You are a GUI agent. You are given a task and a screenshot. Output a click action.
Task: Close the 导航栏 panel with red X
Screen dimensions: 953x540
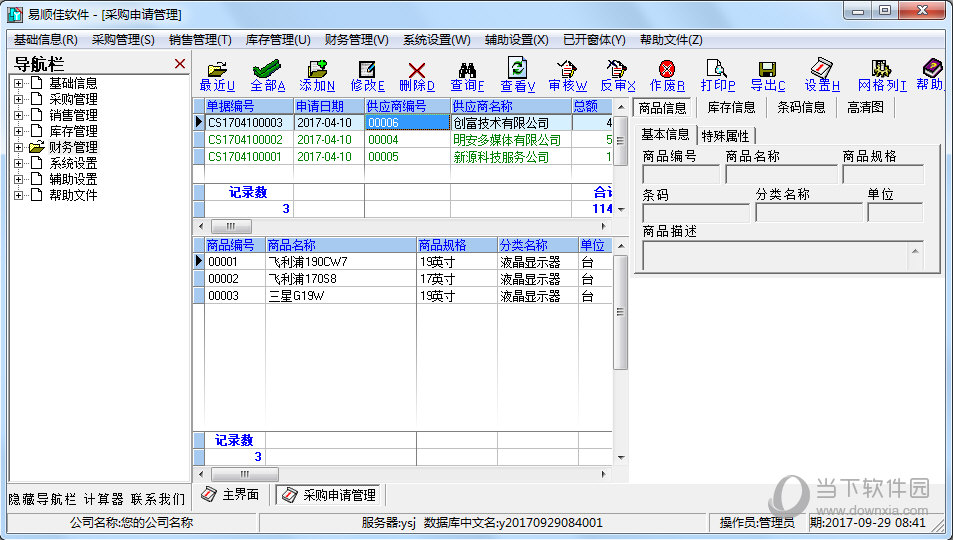[180, 64]
